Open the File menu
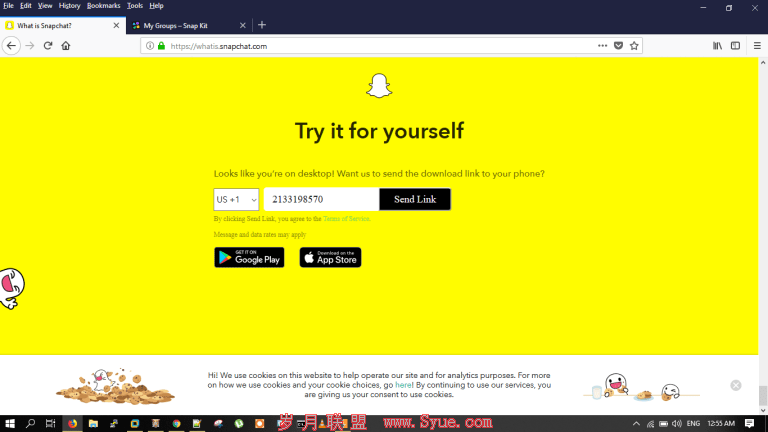Image resolution: width=768 pixels, height=432 pixels. click(x=8, y=6)
